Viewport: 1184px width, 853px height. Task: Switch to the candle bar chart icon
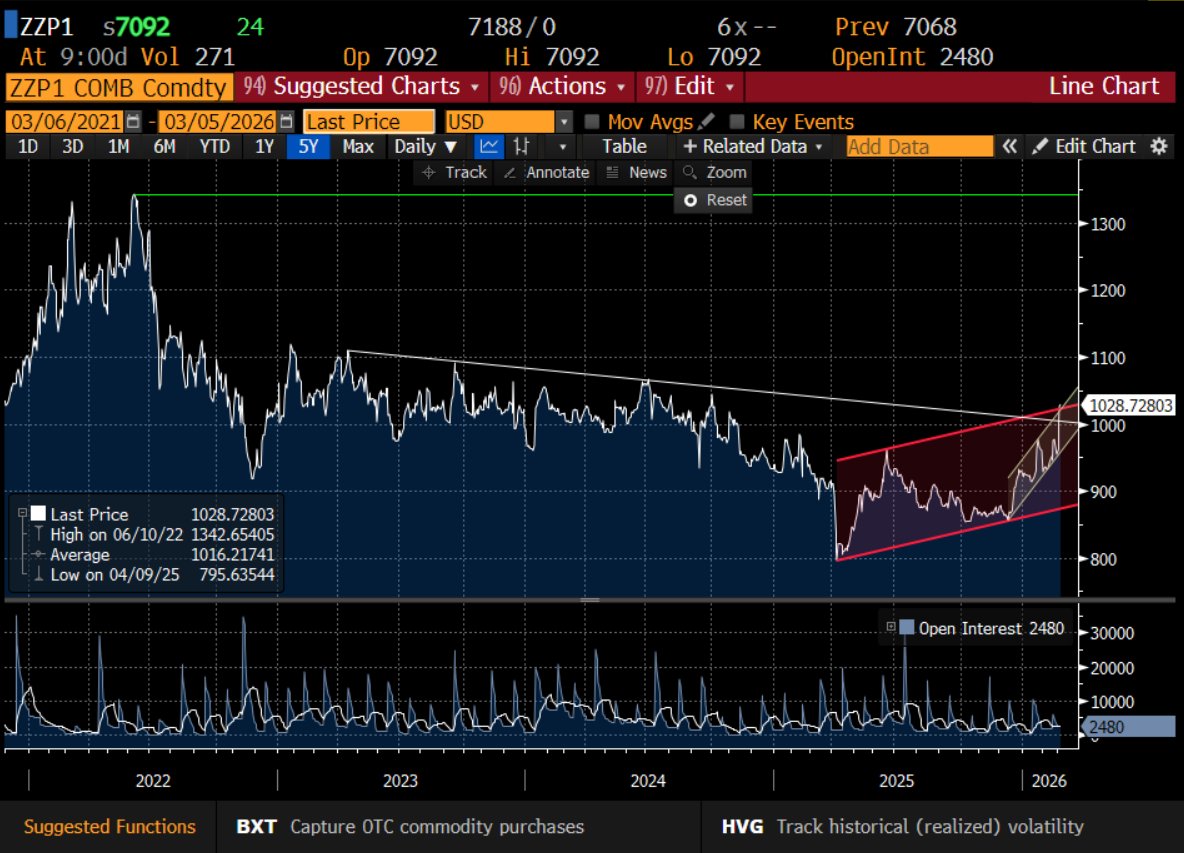tap(522, 146)
